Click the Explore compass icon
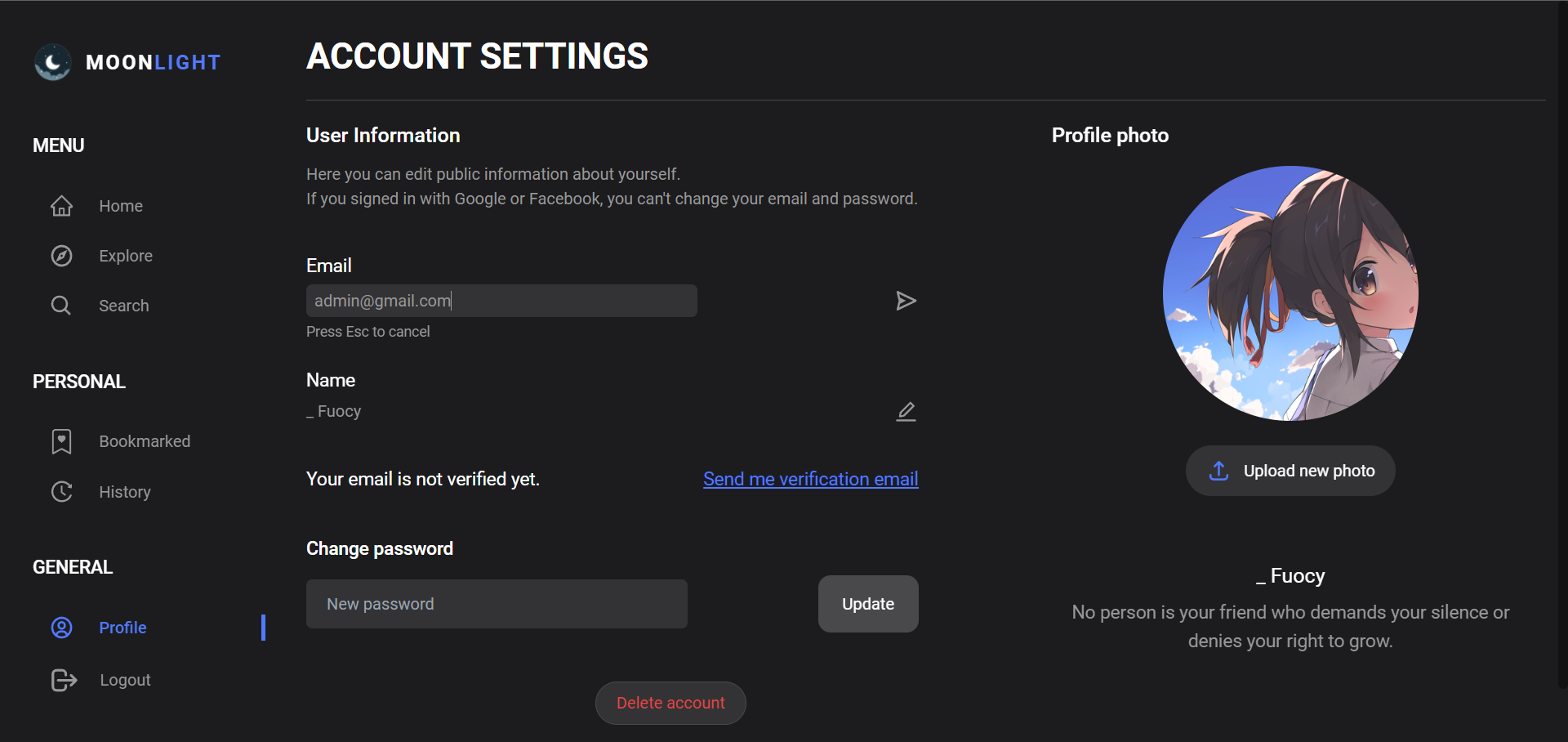 61,256
